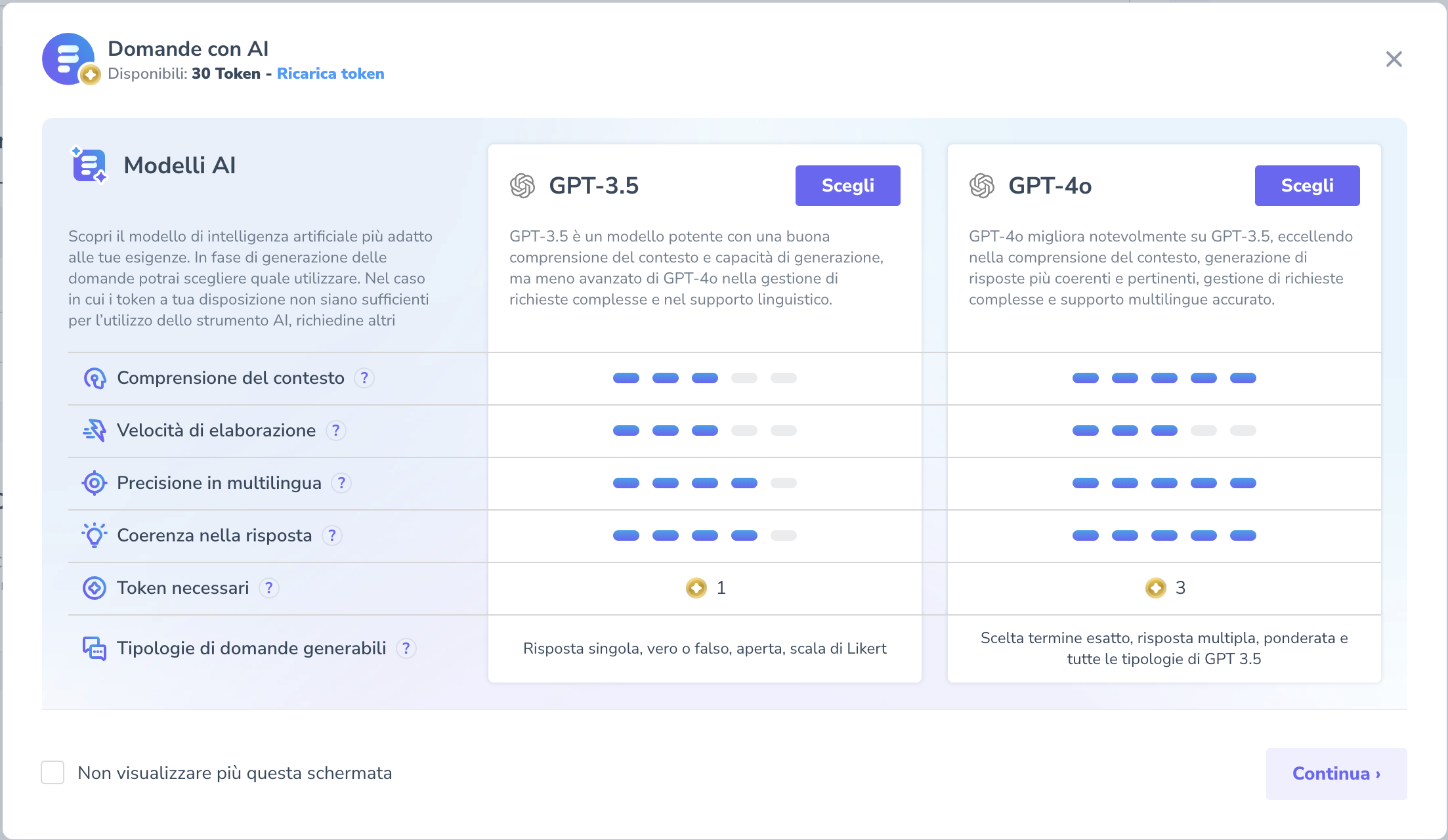This screenshot has width=1448, height=840.
Task: Click the OpenAI logo beside GPT-4o
Action: pos(982,186)
